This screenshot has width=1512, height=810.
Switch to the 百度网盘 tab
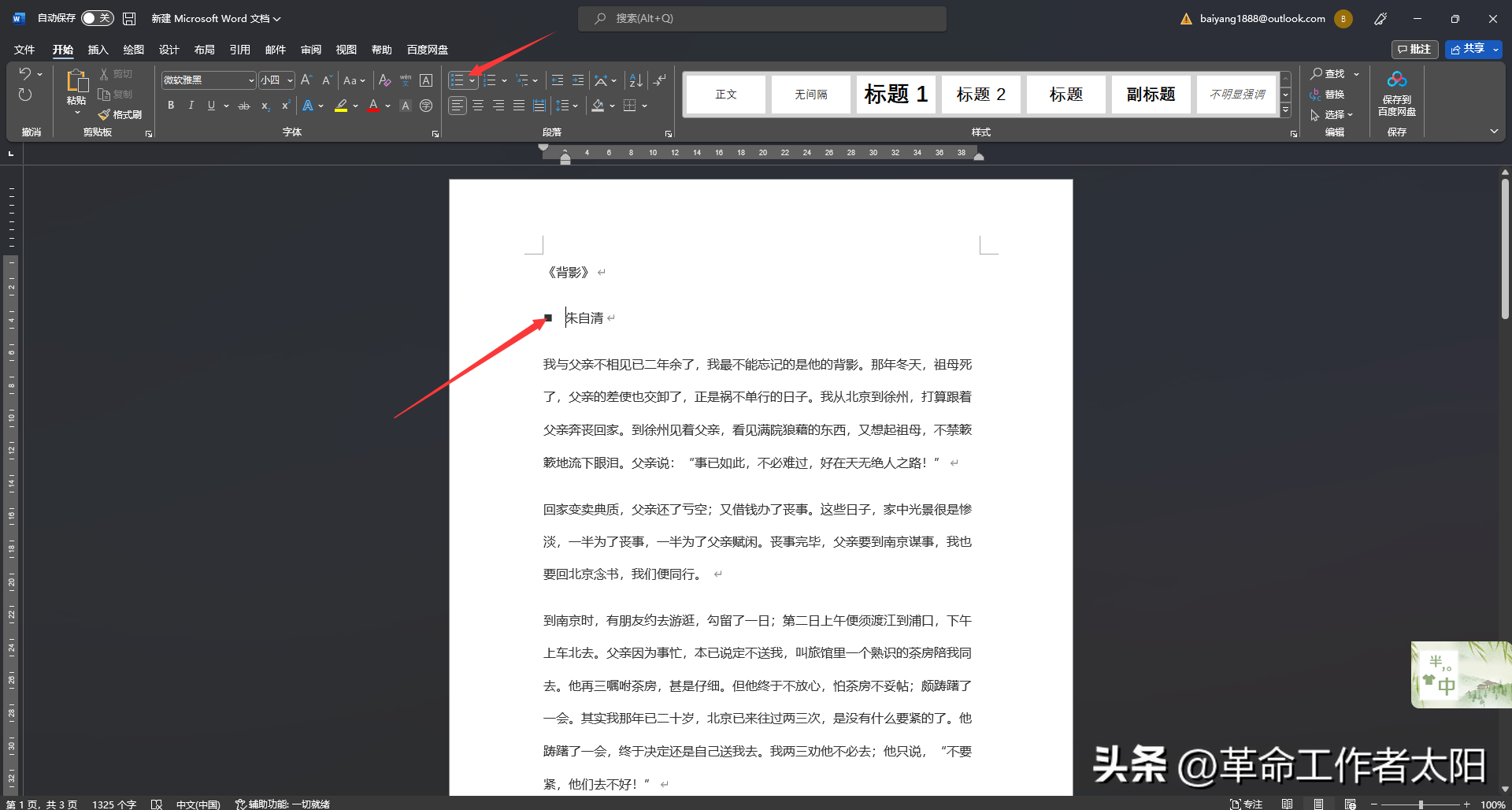[428, 50]
